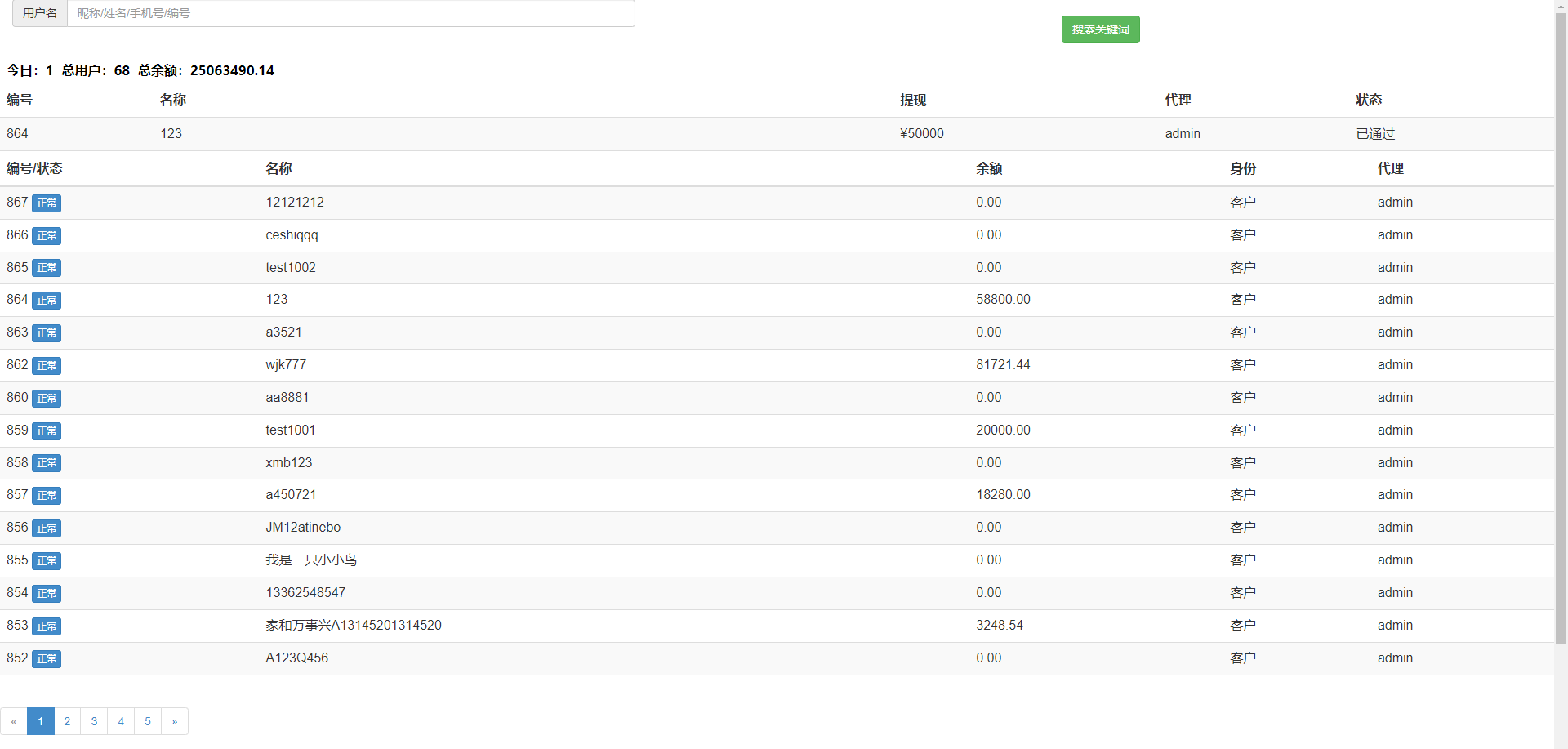Focus the username search input field
The width and height of the screenshot is (1568, 749).
(x=350, y=13)
